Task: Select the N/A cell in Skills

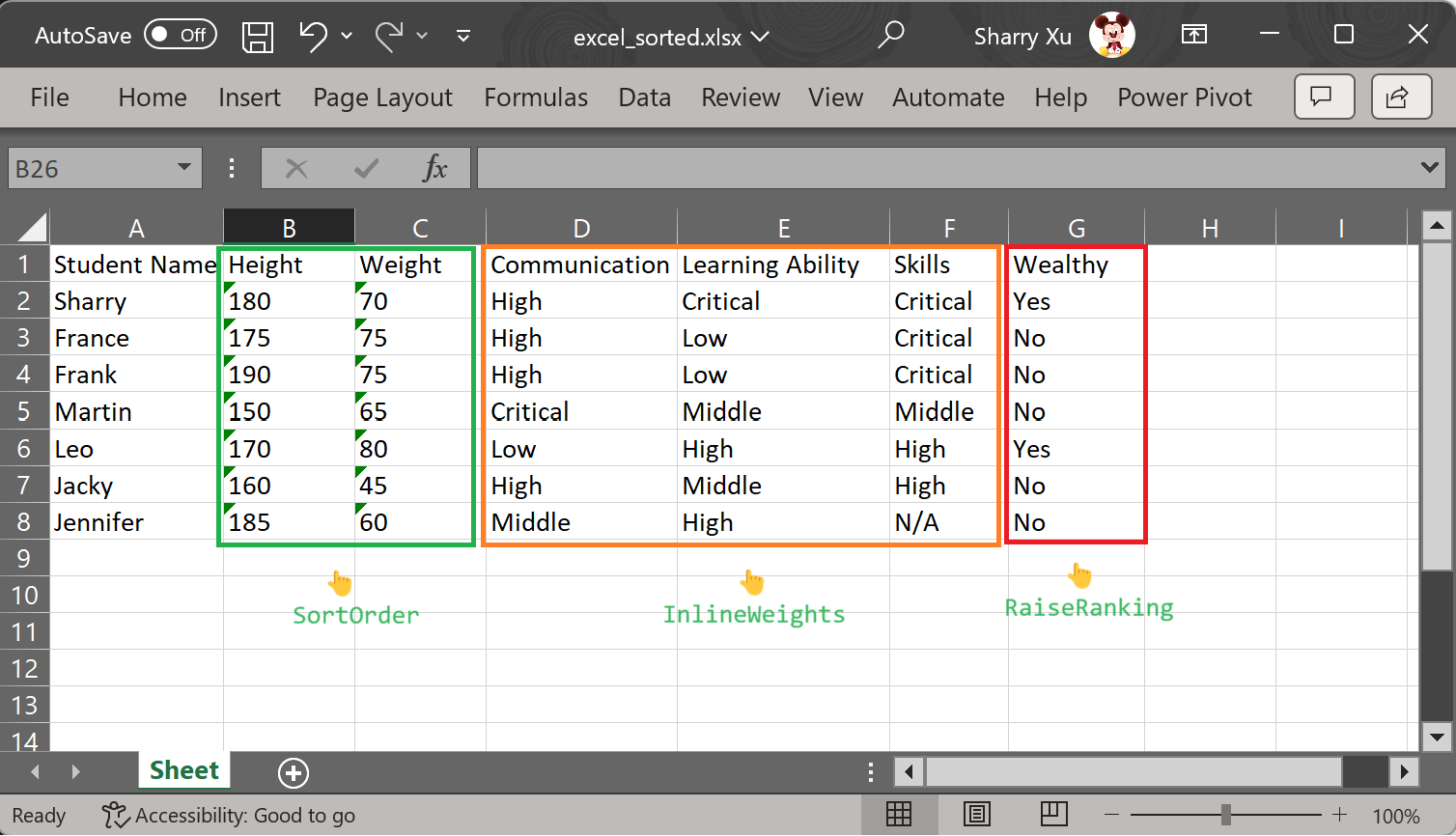Action: (948, 522)
